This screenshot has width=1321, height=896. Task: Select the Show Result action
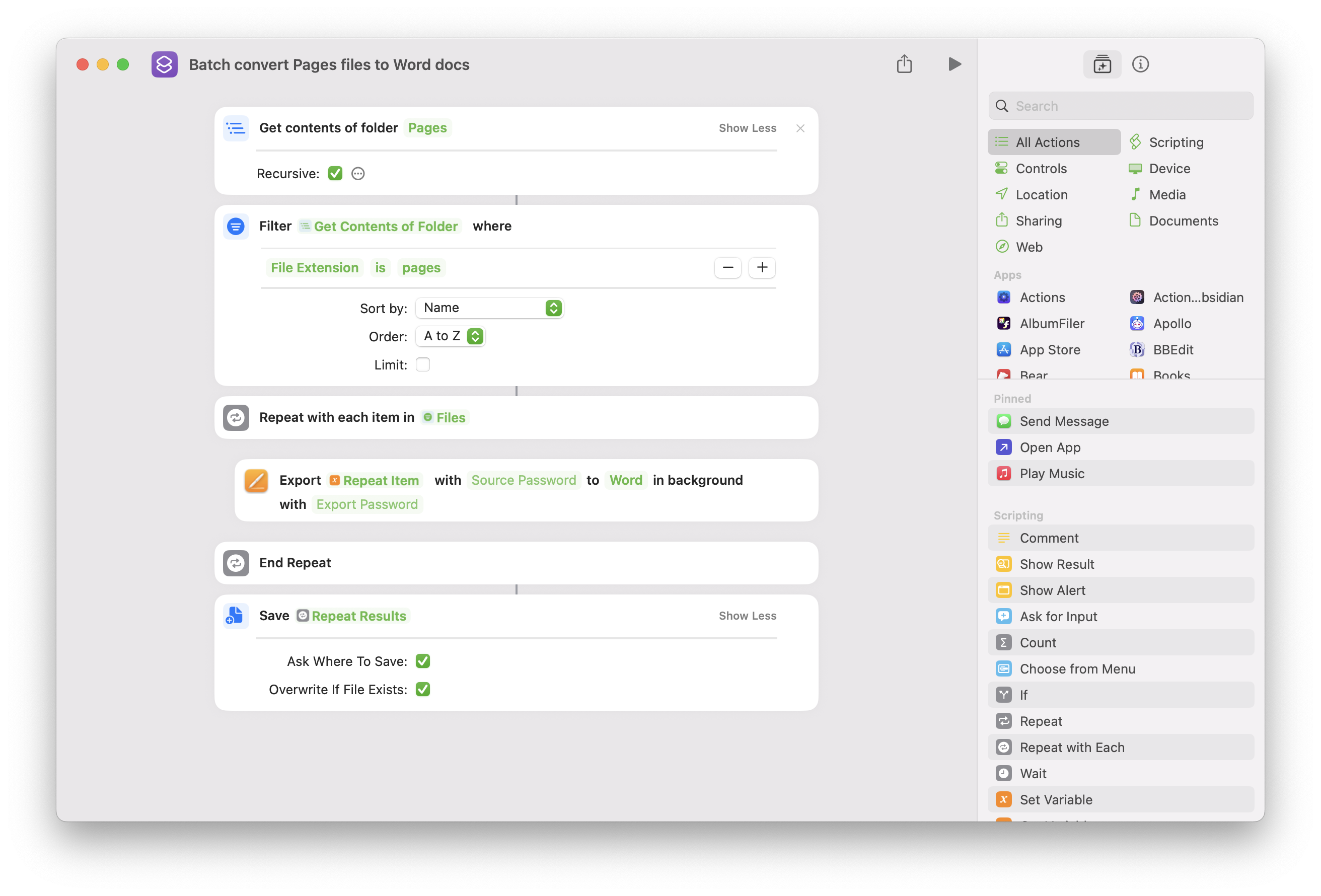(1120, 564)
